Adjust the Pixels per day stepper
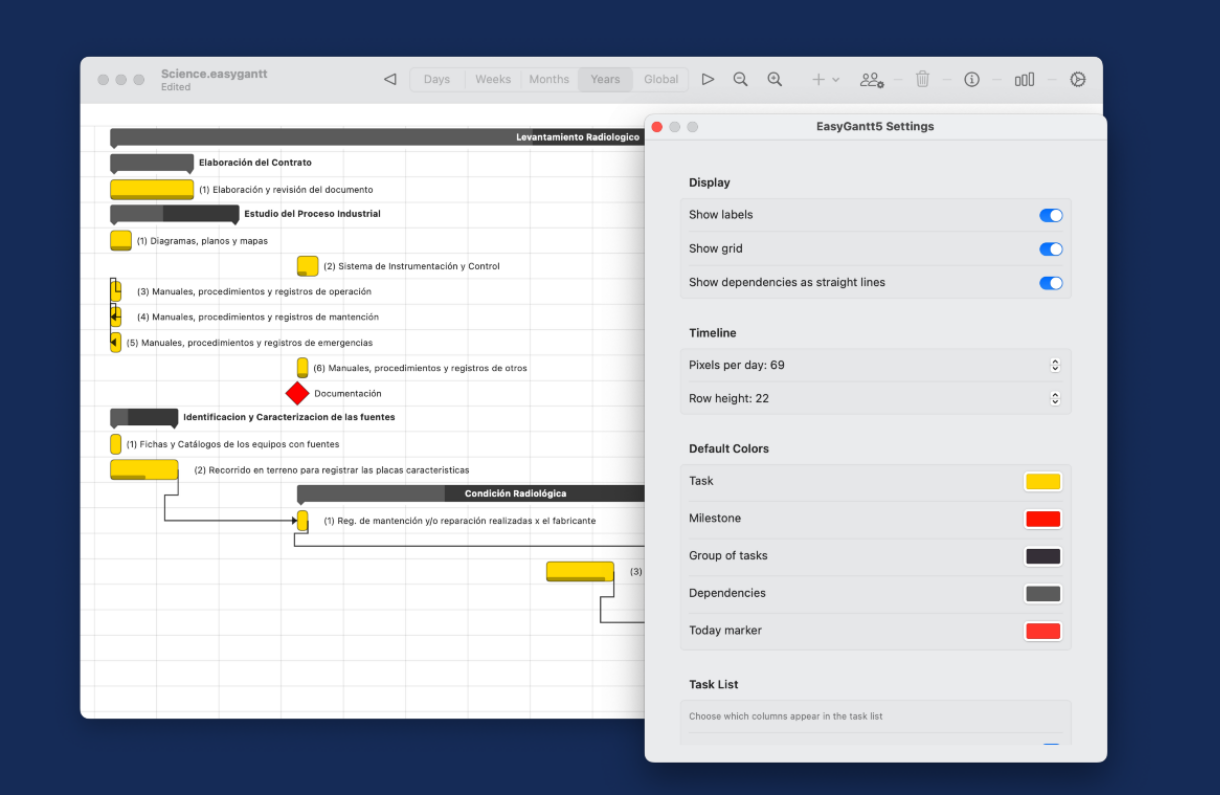1220x795 pixels. point(1054,365)
